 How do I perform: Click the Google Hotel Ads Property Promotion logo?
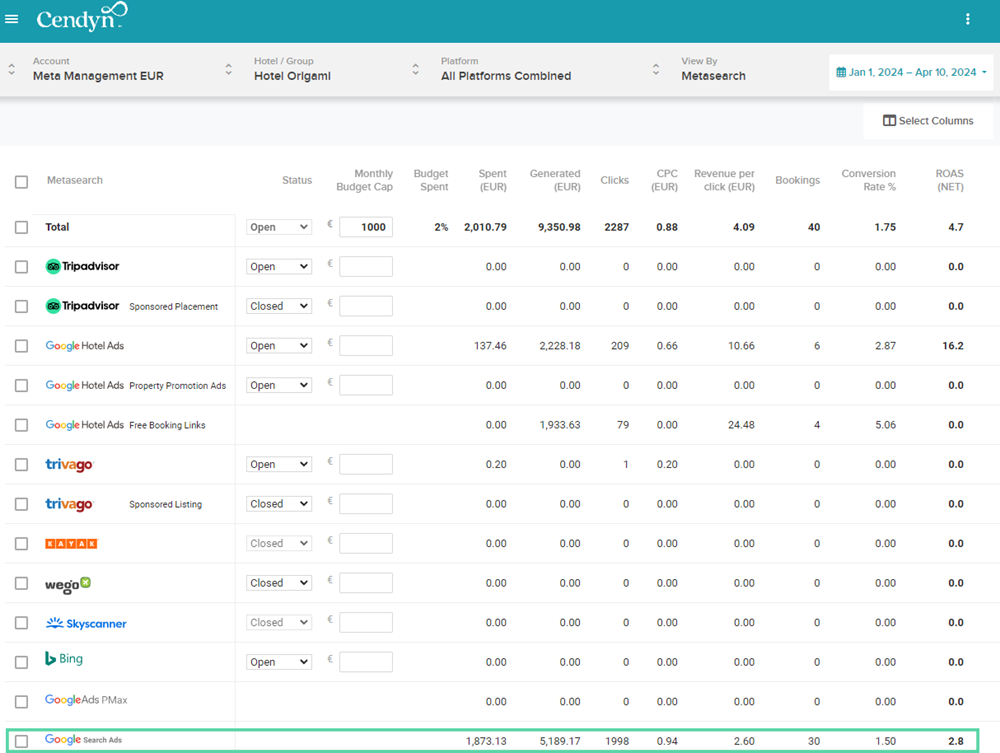click(85, 385)
